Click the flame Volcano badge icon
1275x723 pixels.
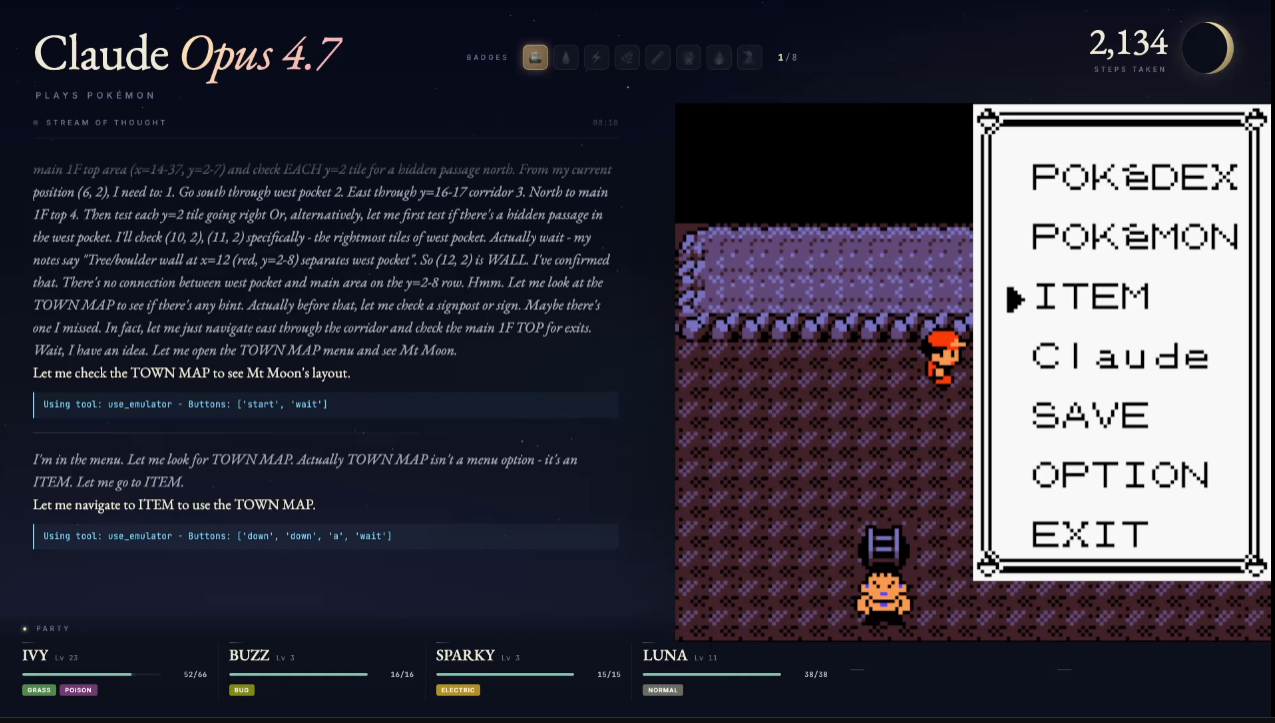tap(718, 58)
